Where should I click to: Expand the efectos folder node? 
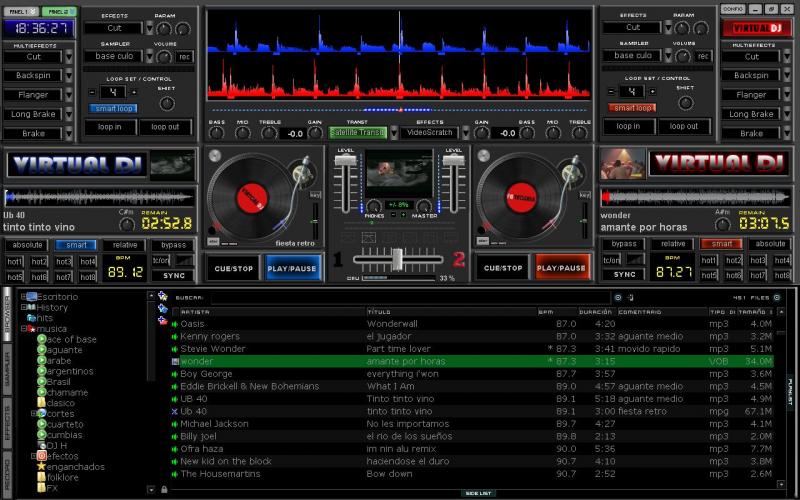click(x=34, y=456)
